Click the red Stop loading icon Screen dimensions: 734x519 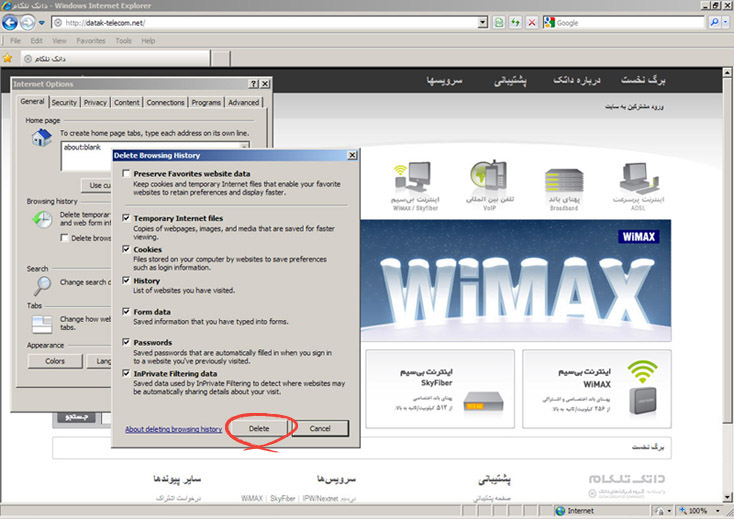click(532, 22)
